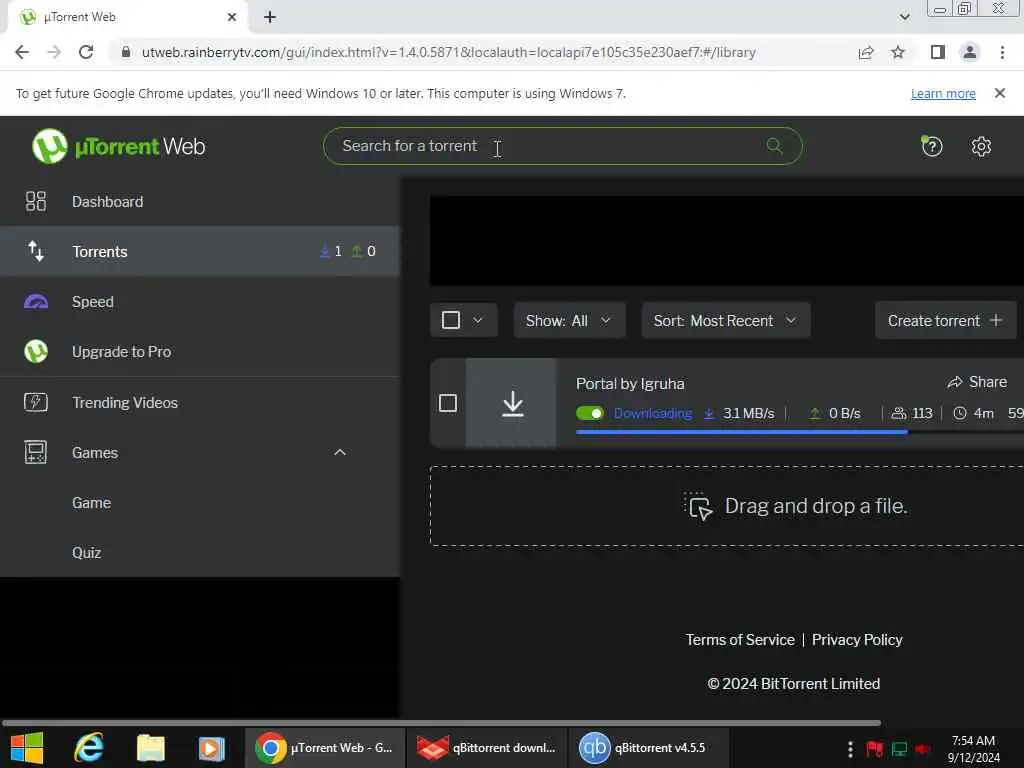The image size is (1024, 768).
Task: Dismiss the Chrome update notification bar
Action: (999, 93)
